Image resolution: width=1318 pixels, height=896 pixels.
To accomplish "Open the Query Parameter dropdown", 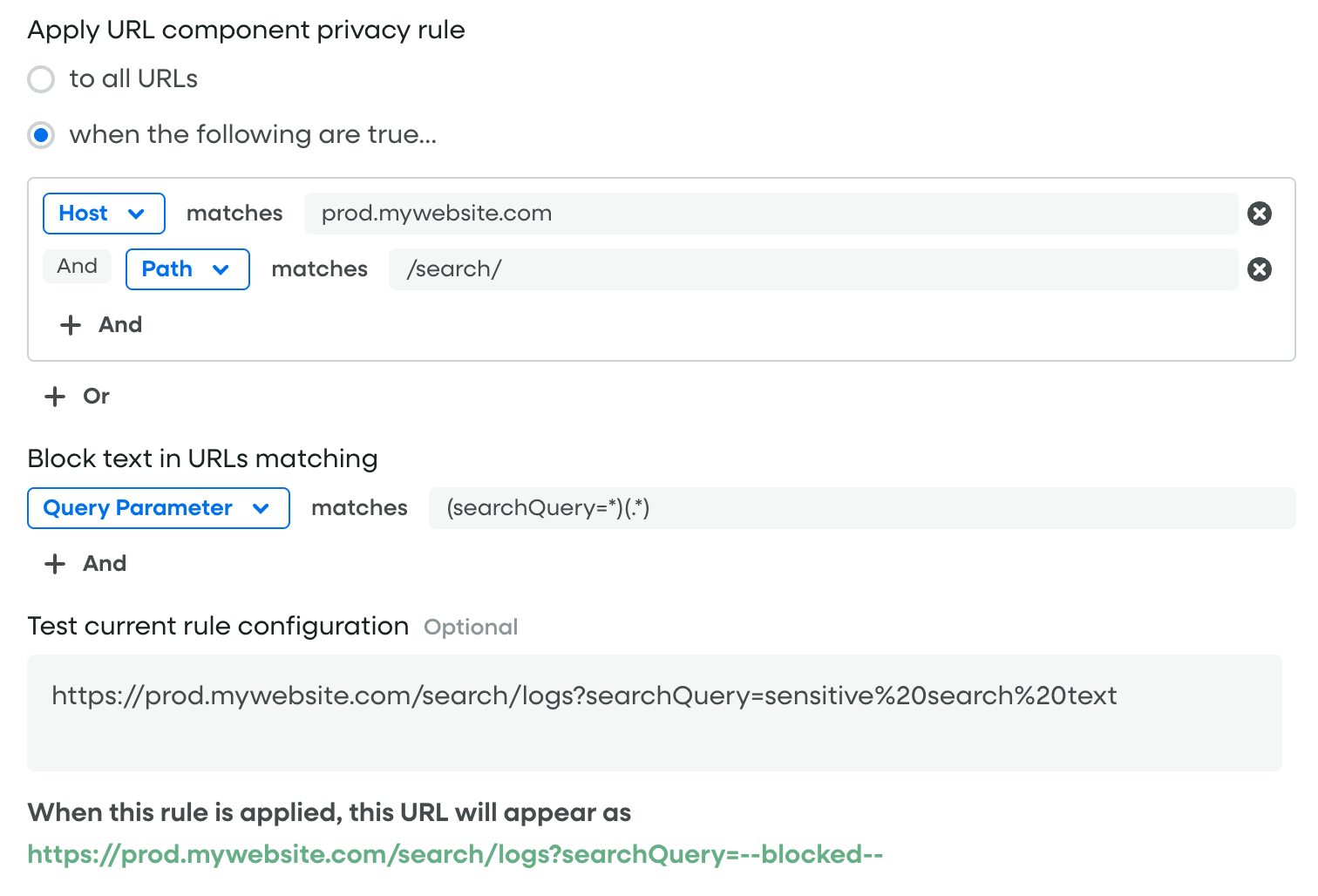I will 158,508.
